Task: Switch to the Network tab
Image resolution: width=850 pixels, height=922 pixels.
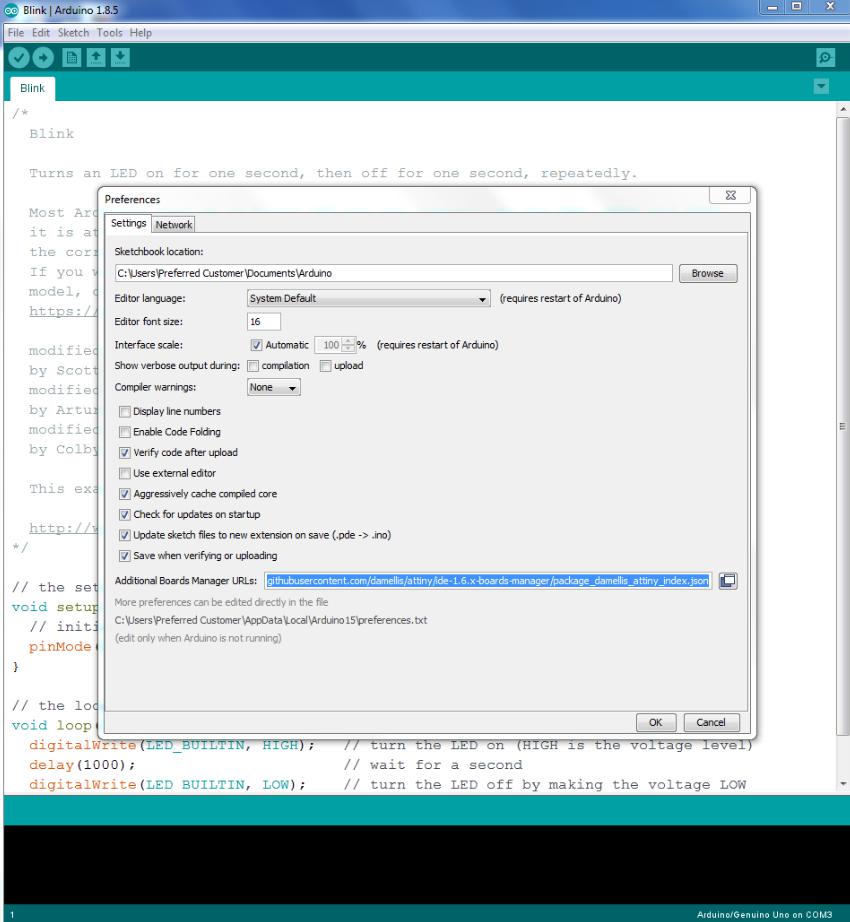Action: pyautogui.click(x=173, y=225)
